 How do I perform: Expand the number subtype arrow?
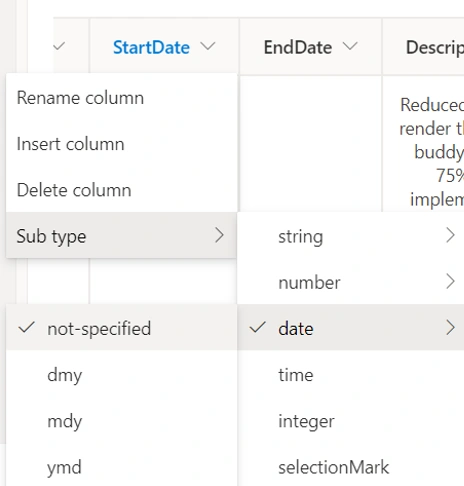(450, 282)
